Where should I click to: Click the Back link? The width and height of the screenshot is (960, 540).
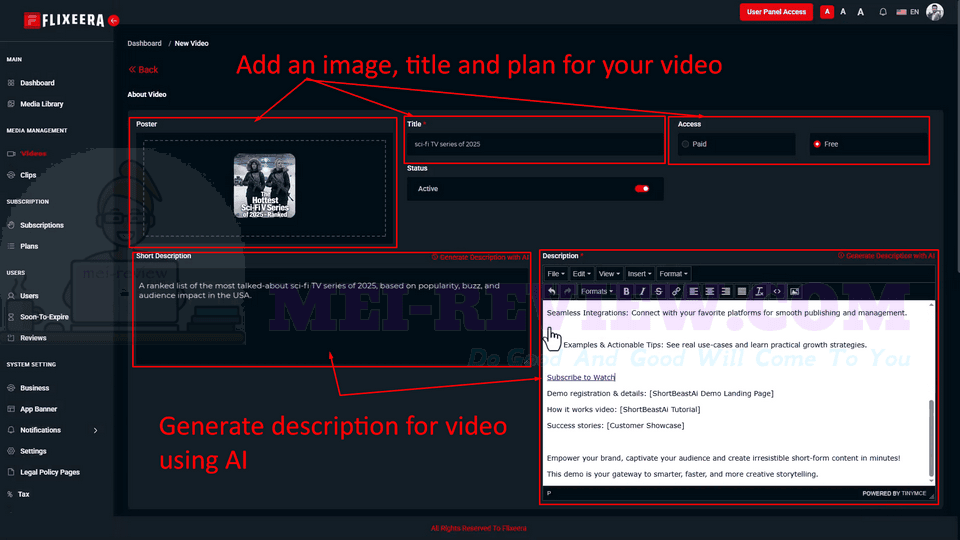143,70
